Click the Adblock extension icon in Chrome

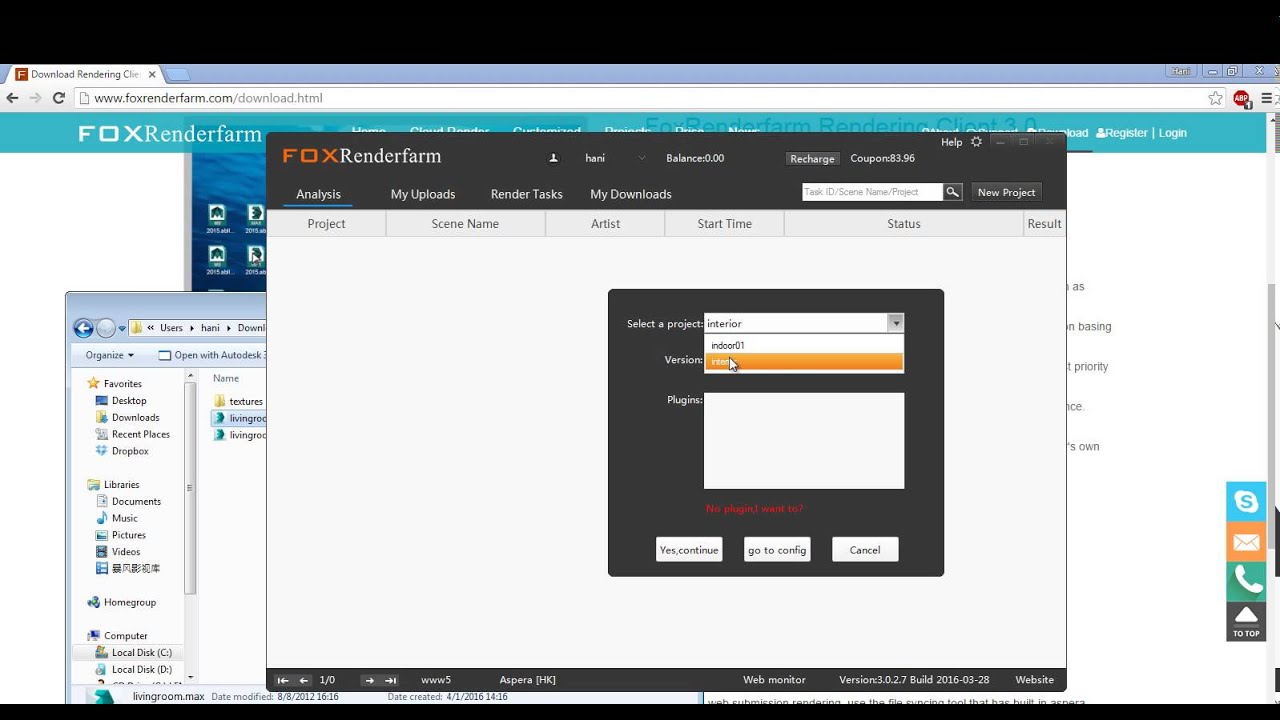tap(1241, 98)
